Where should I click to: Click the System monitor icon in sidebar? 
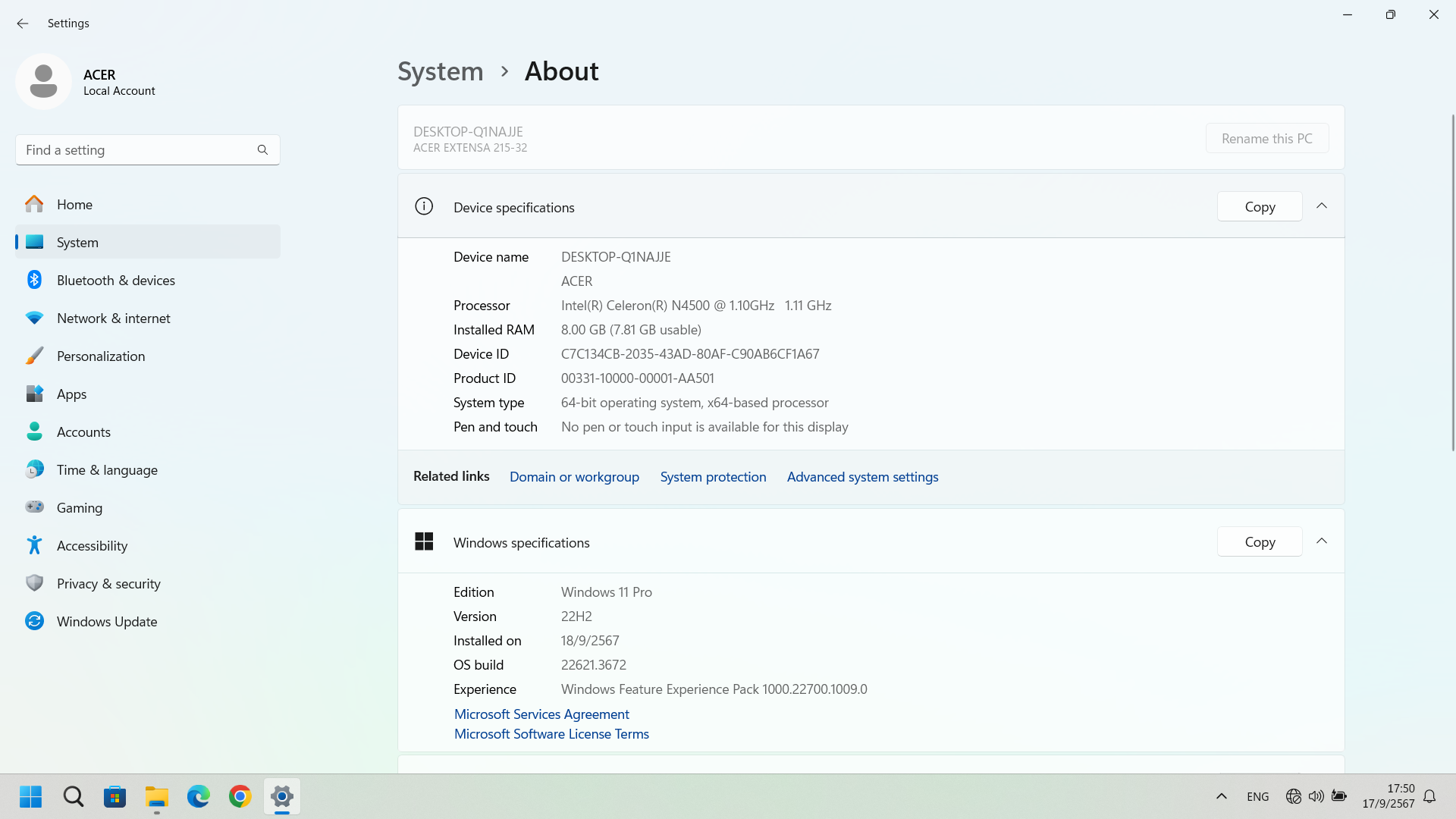click(34, 242)
